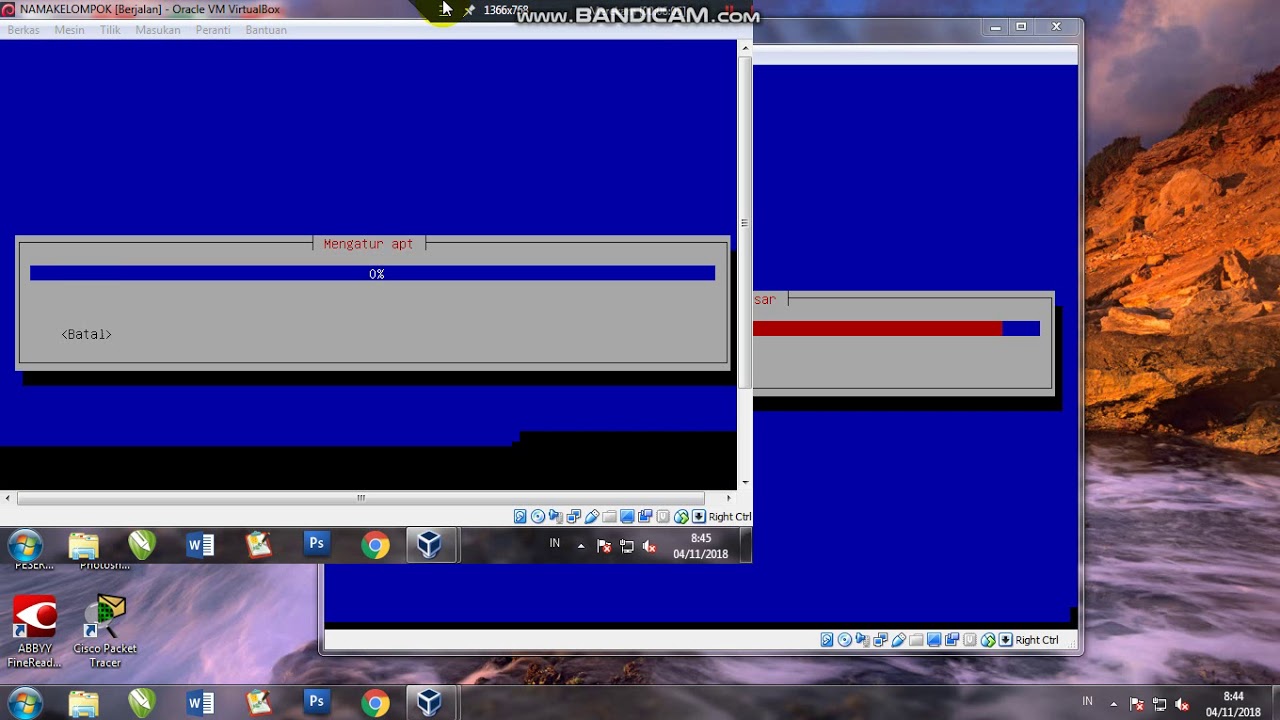Click network indicator in background VM status bar
This screenshot has height=720, width=1280.
(x=881, y=640)
